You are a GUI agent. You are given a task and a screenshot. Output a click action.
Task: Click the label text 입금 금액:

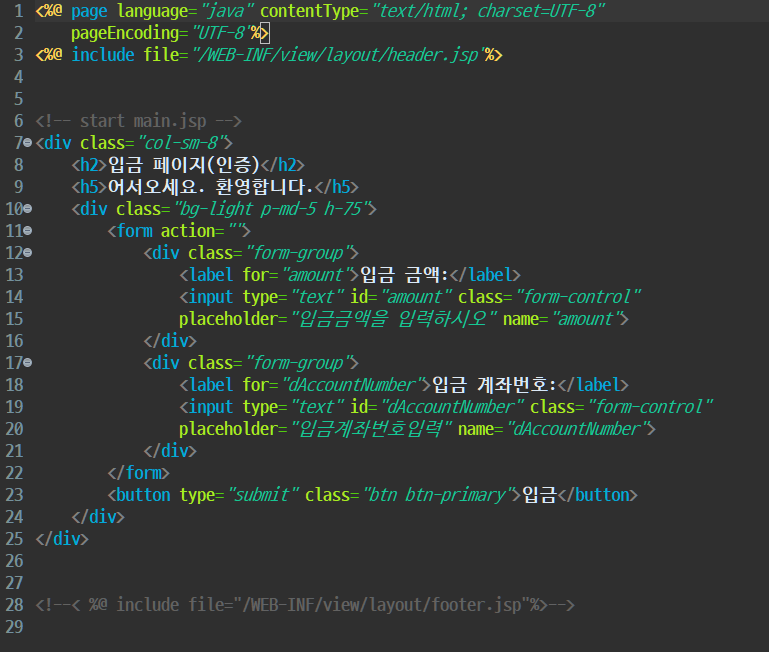tap(404, 275)
